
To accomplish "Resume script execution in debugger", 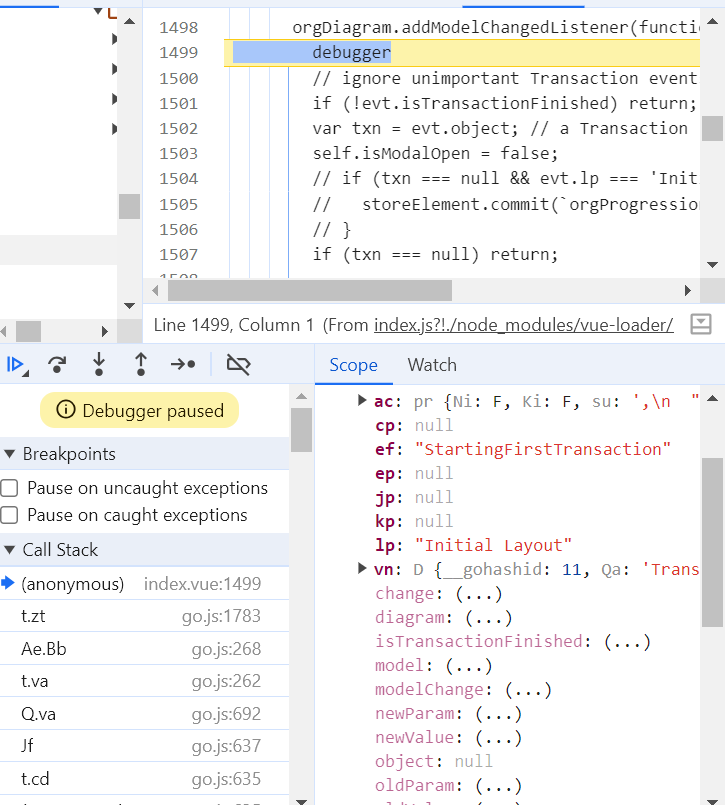I will [16, 365].
